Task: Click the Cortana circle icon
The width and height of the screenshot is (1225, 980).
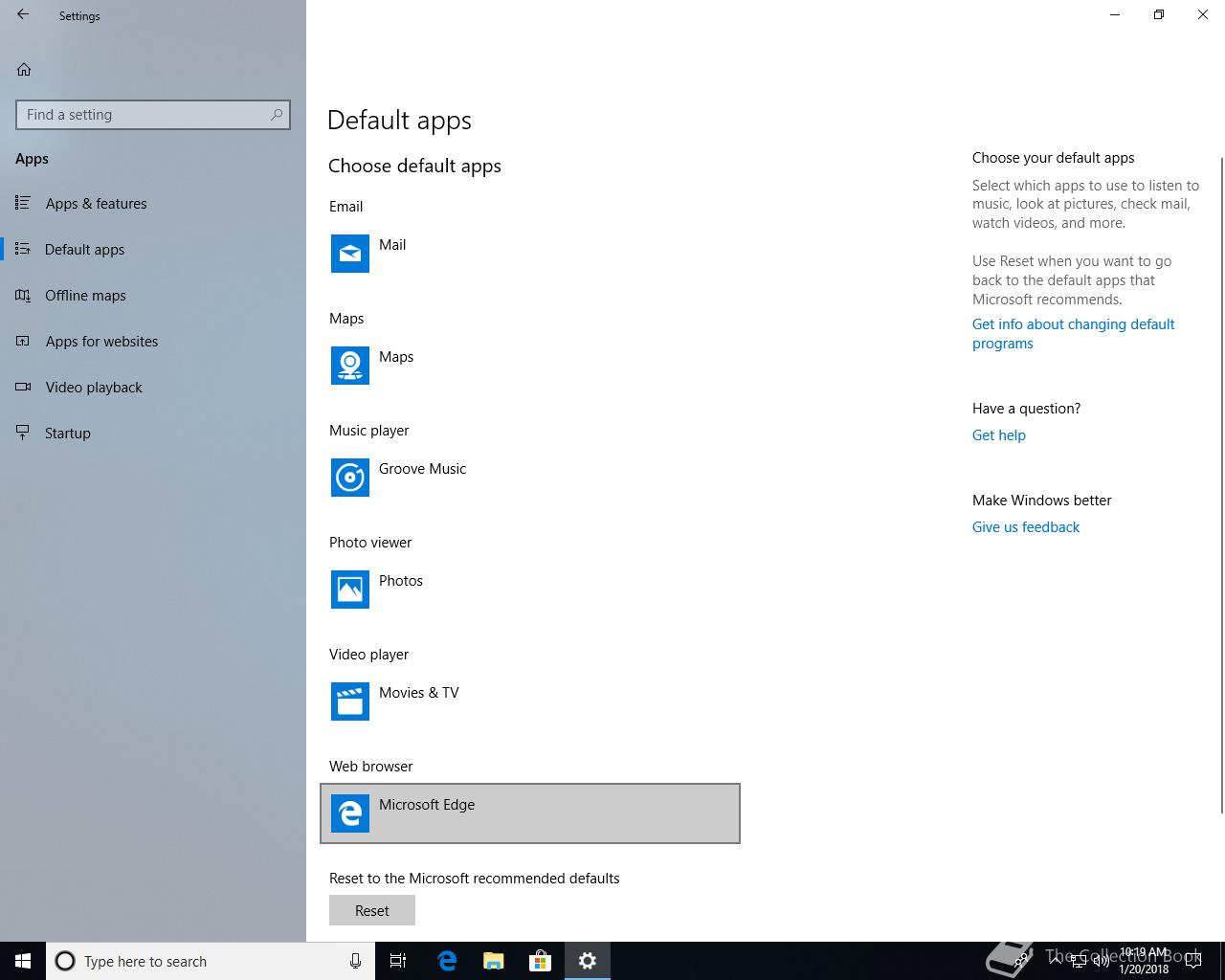Action: (x=65, y=961)
